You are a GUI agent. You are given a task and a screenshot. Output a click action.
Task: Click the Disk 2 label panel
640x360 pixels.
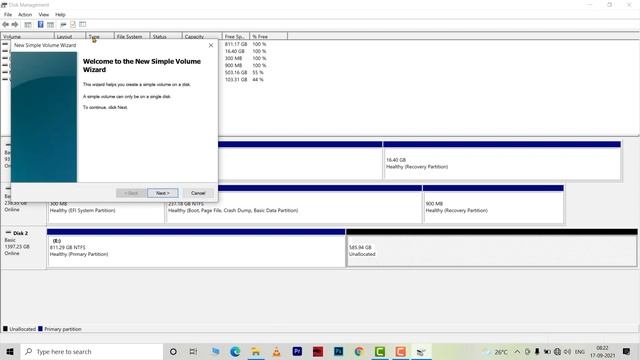pos(23,248)
